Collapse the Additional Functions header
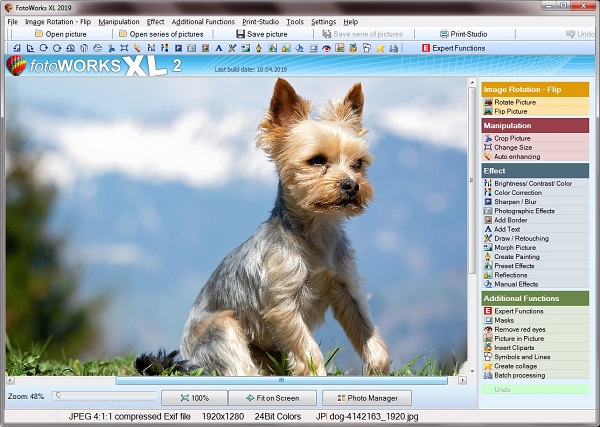 [x=535, y=298]
